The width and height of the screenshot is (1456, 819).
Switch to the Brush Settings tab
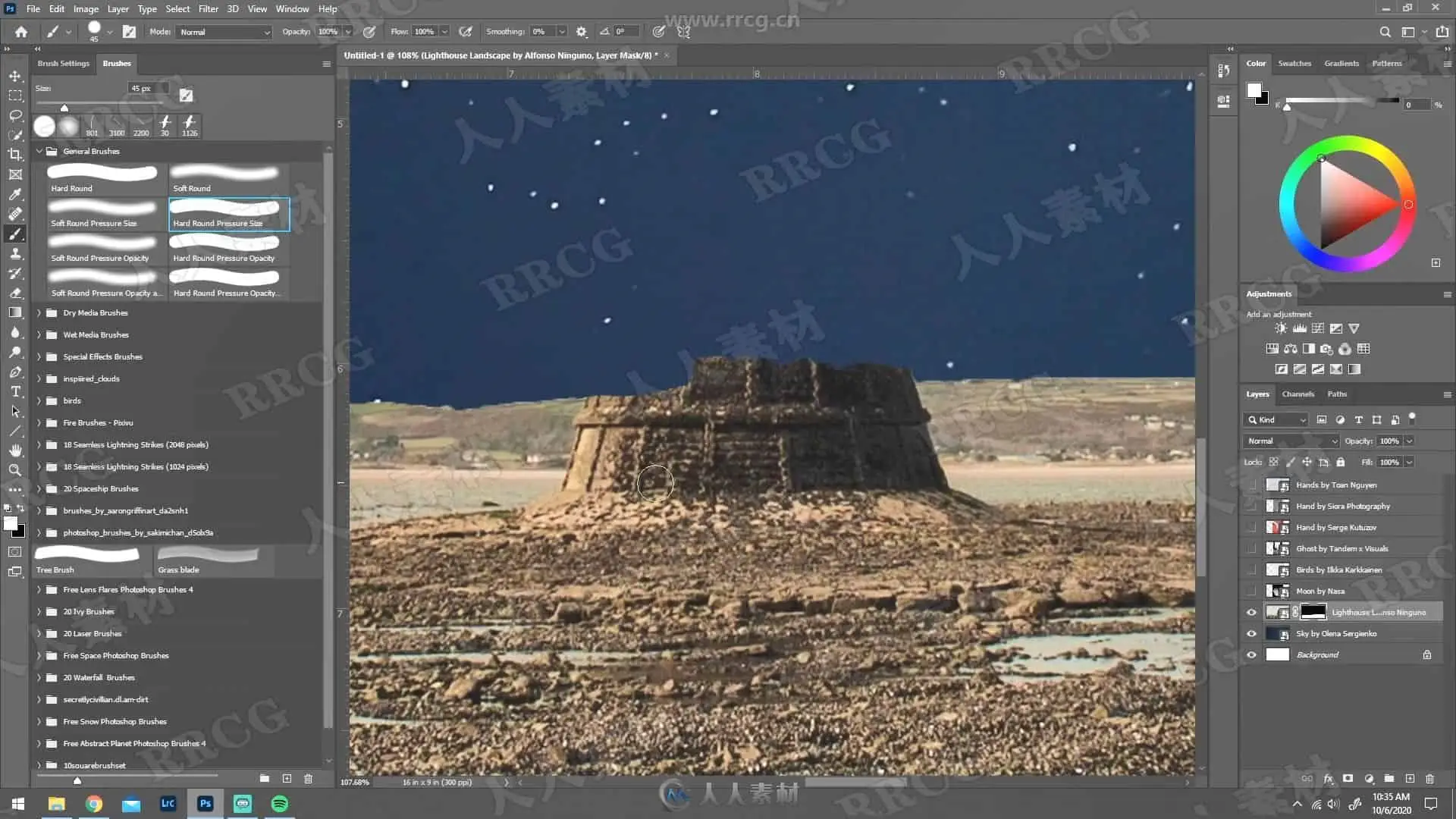(64, 63)
